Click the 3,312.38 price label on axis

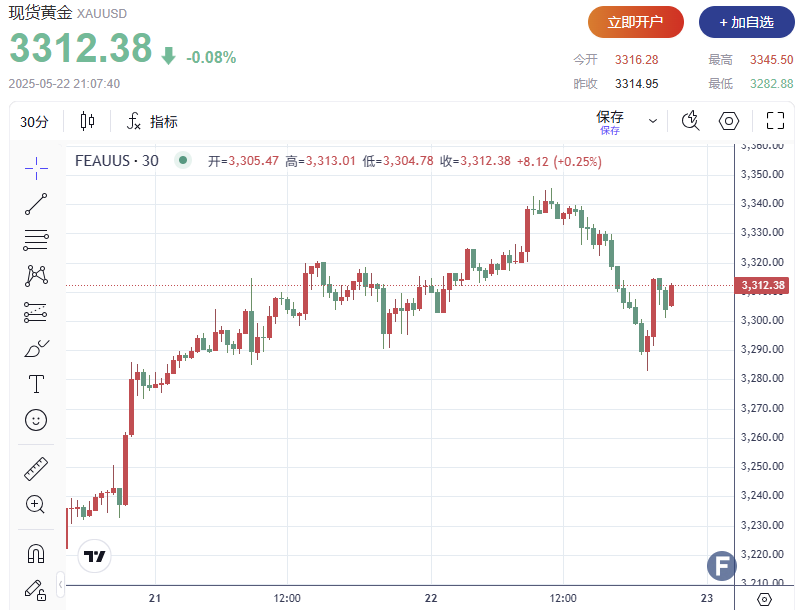[x=762, y=286]
